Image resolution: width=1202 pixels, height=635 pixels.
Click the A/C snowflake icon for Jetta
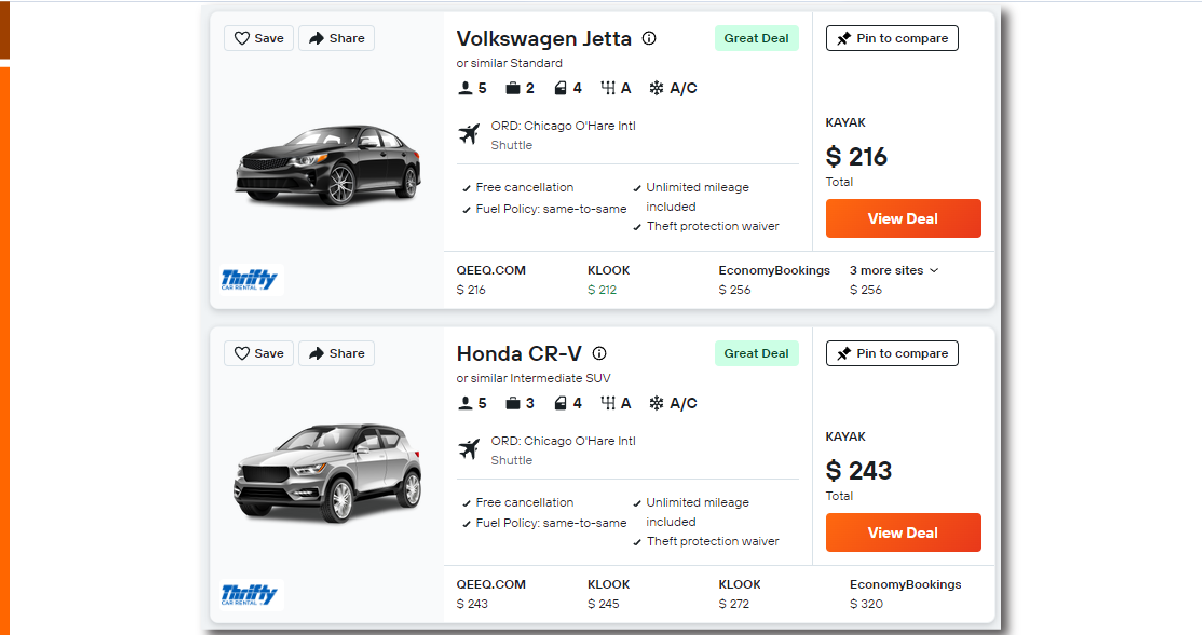pyautogui.click(x=657, y=88)
